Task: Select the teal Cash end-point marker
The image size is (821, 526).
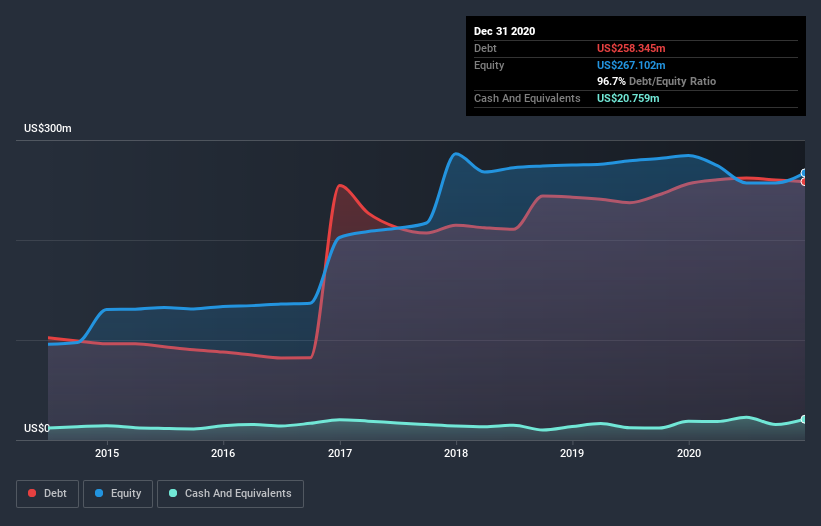Action: tap(803, 419)
